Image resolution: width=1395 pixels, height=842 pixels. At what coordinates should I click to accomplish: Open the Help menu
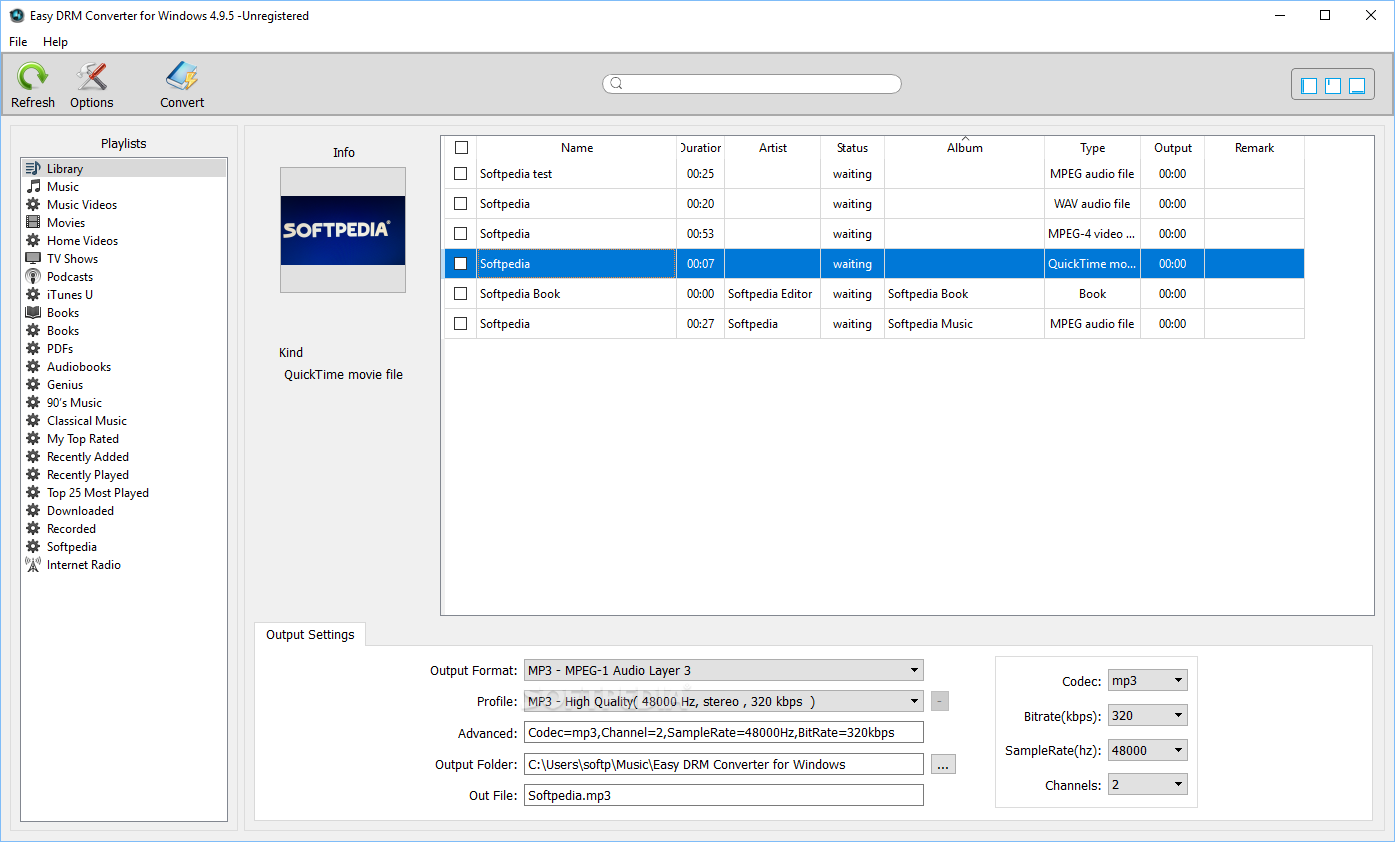point(55,42)
